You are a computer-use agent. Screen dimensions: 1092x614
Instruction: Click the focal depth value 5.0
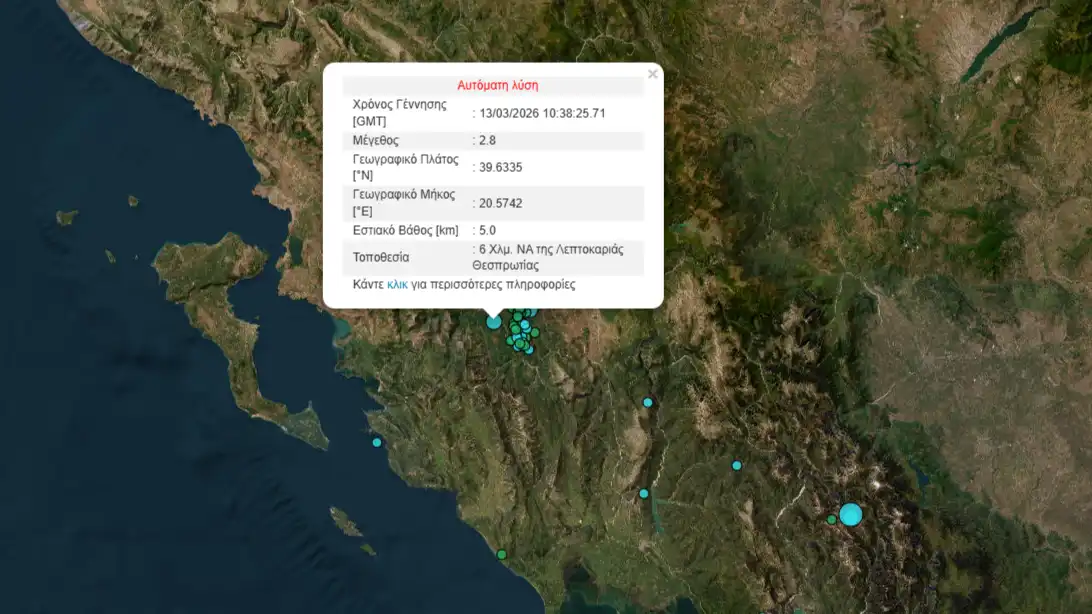pos(487,230)
